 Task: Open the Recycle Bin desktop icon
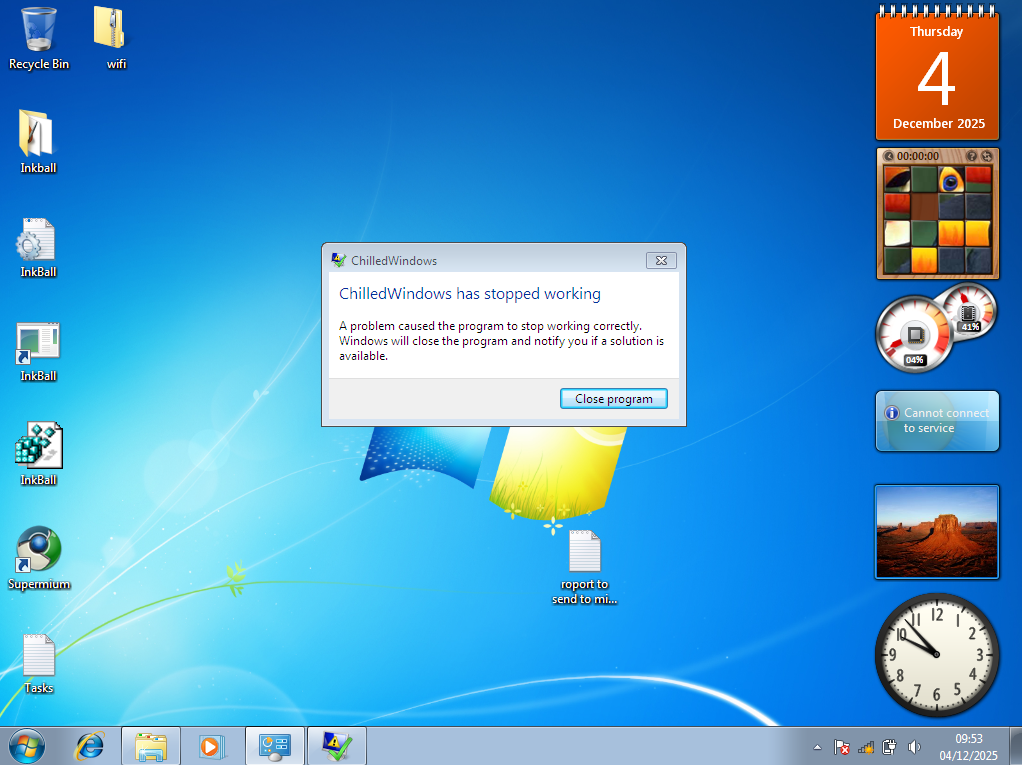[38, 38]
